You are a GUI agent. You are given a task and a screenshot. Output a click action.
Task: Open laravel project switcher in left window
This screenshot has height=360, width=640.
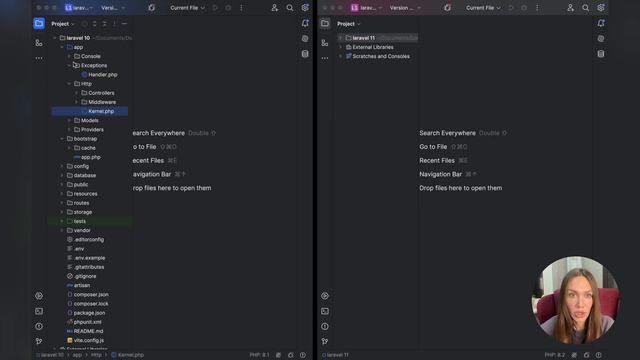pyautogui.click(x=79, y=8)
